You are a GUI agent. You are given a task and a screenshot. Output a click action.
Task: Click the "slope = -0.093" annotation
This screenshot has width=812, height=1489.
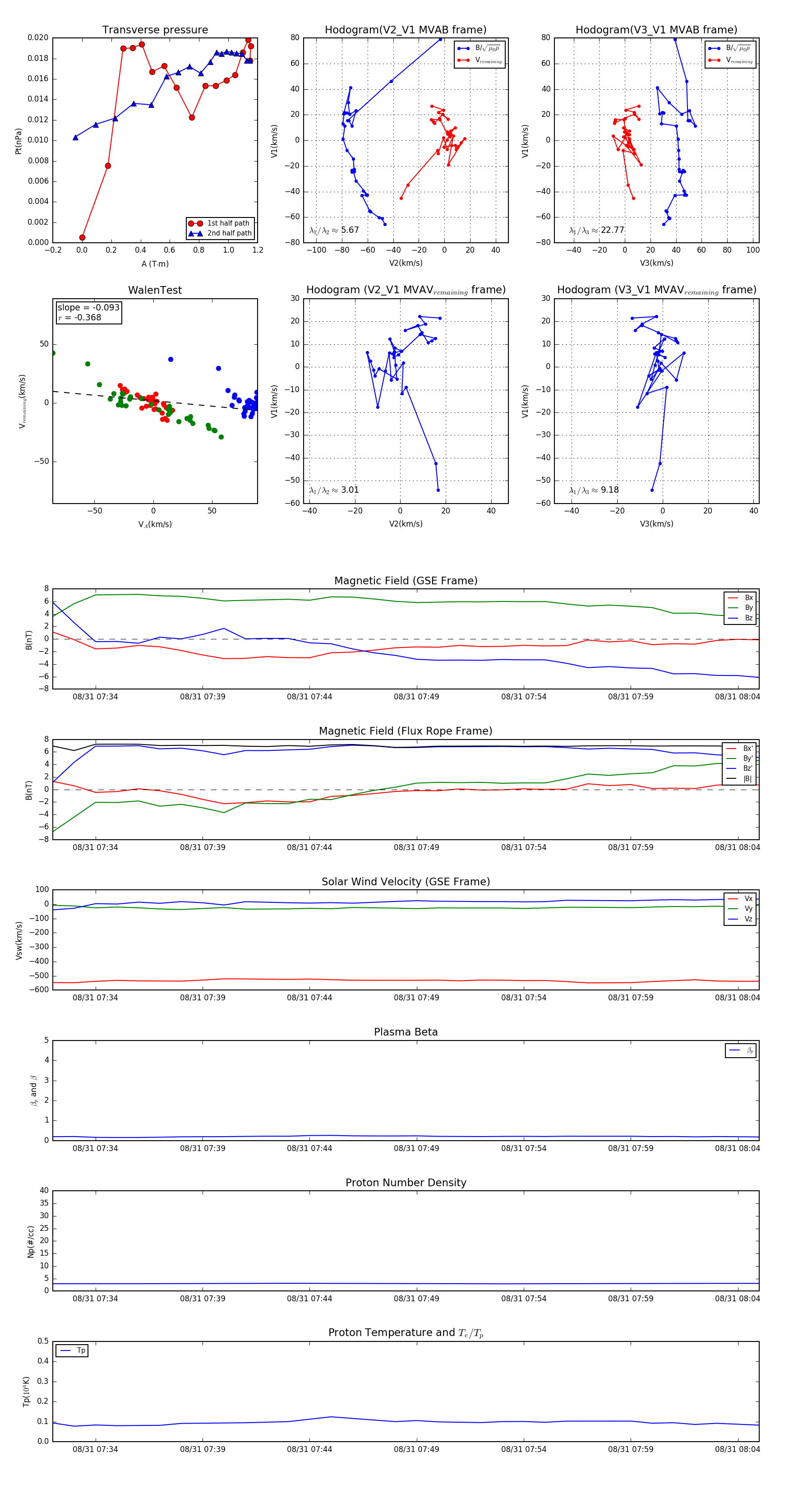(x=88, y=308)
